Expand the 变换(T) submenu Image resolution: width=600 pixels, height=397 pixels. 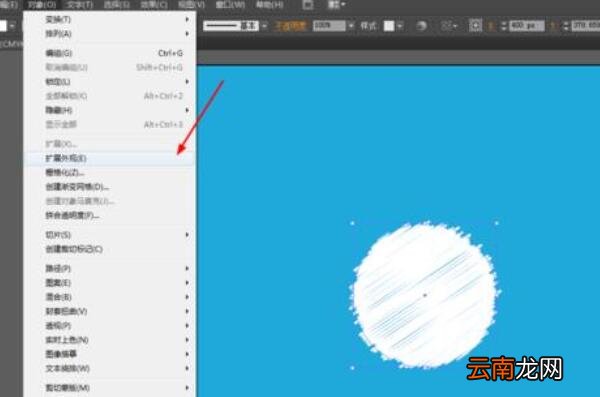coord(110,19)
